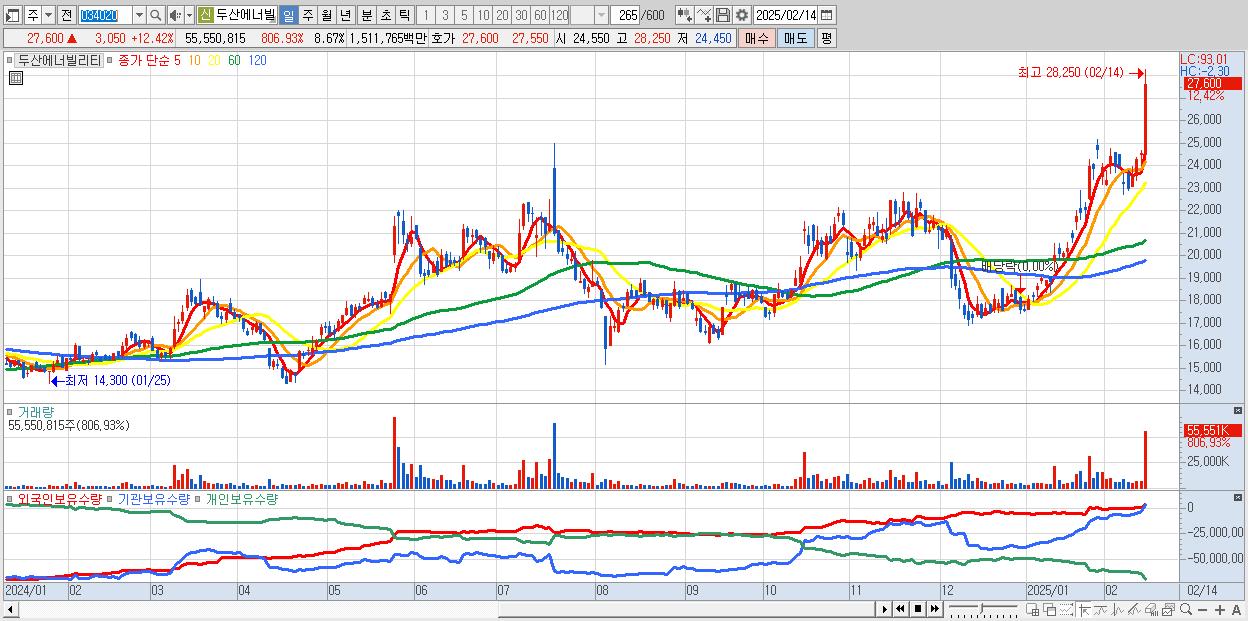Click the pencil drawing tool icon
This screenshot has height=621, width=1248.
pos(1134,609)
